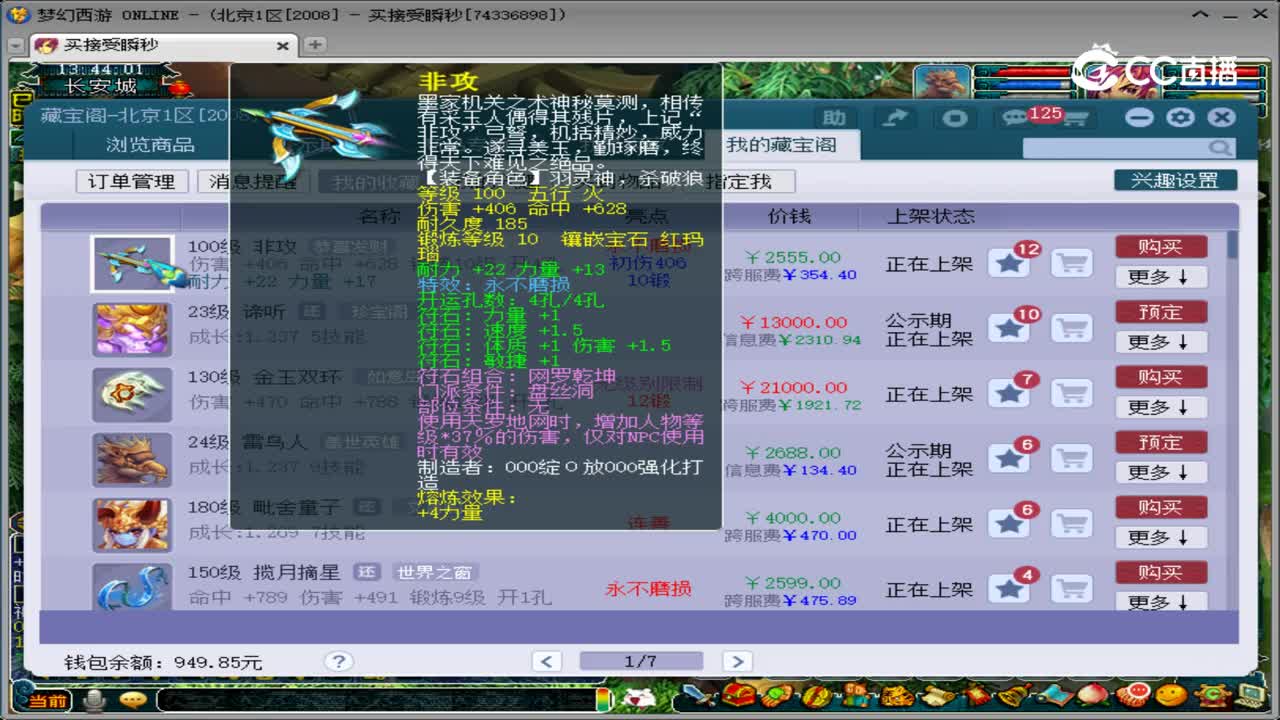Expand 更多 menu for 毗舍童子 row
This screenshot has height=720, width=1280.
(x=1161, y=537)
